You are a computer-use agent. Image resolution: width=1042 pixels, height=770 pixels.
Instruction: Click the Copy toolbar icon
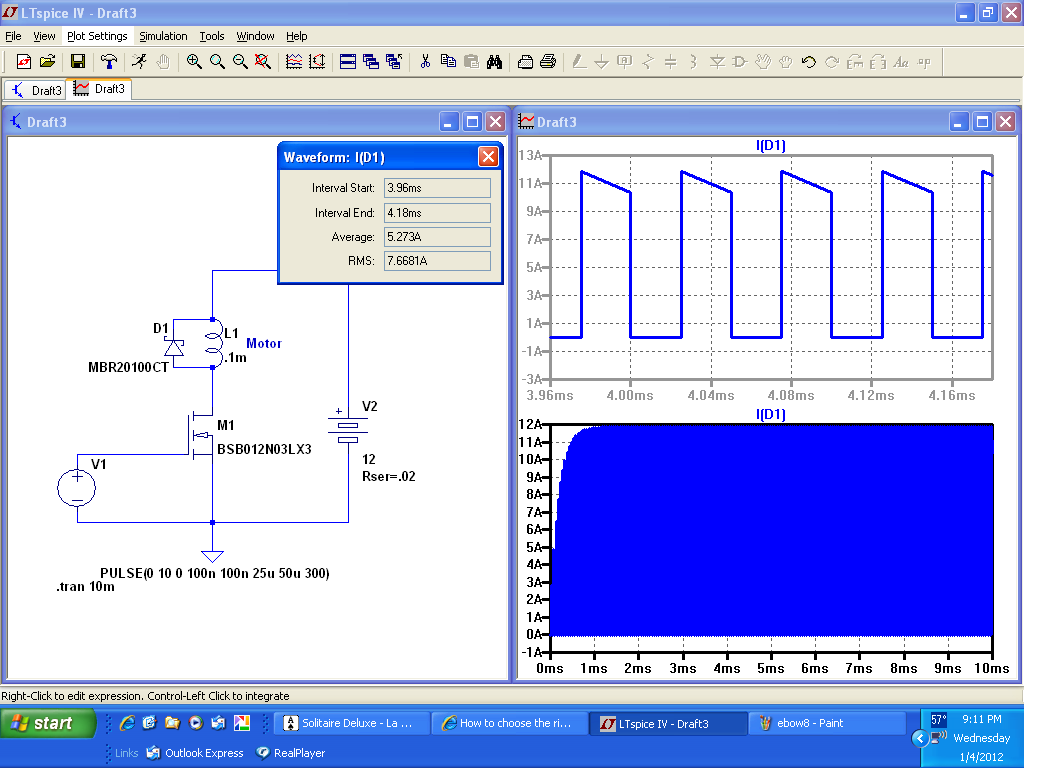pyautogui.click(x=449, y=62)
